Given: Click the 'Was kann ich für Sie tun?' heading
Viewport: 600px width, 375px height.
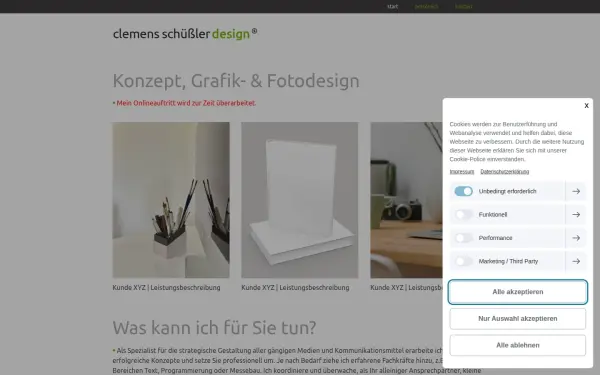Looking at the screenshot, I should click(x=214, y=328).
